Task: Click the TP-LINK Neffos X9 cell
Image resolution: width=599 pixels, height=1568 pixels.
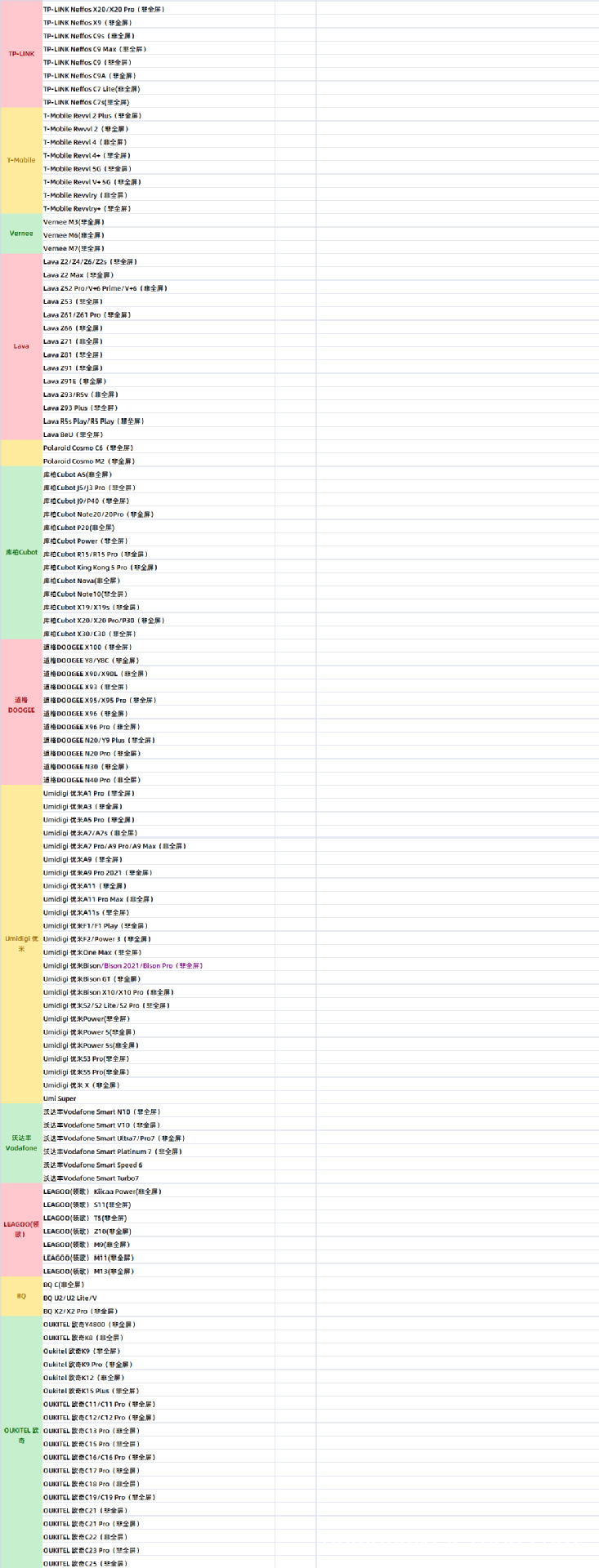Action: tap(159, 23)
